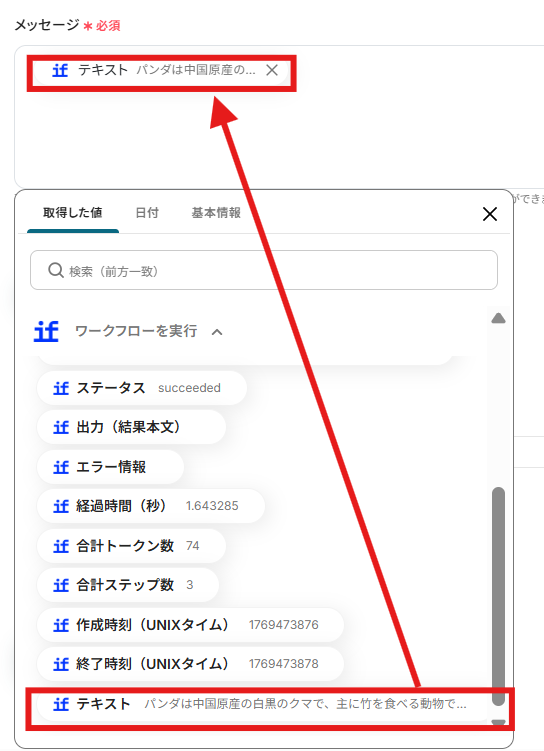Screen dimensions: 544x751
Task: Click the テキスト chip in the message field
Action: click(x=163, y=70)
